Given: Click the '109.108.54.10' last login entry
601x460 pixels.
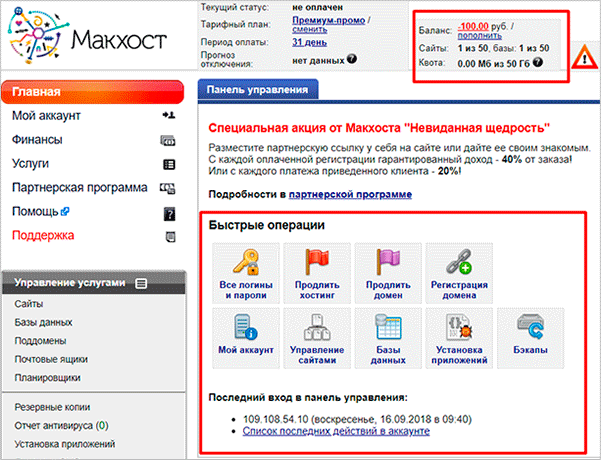Looking at the screenshot, I should point(276,419).
